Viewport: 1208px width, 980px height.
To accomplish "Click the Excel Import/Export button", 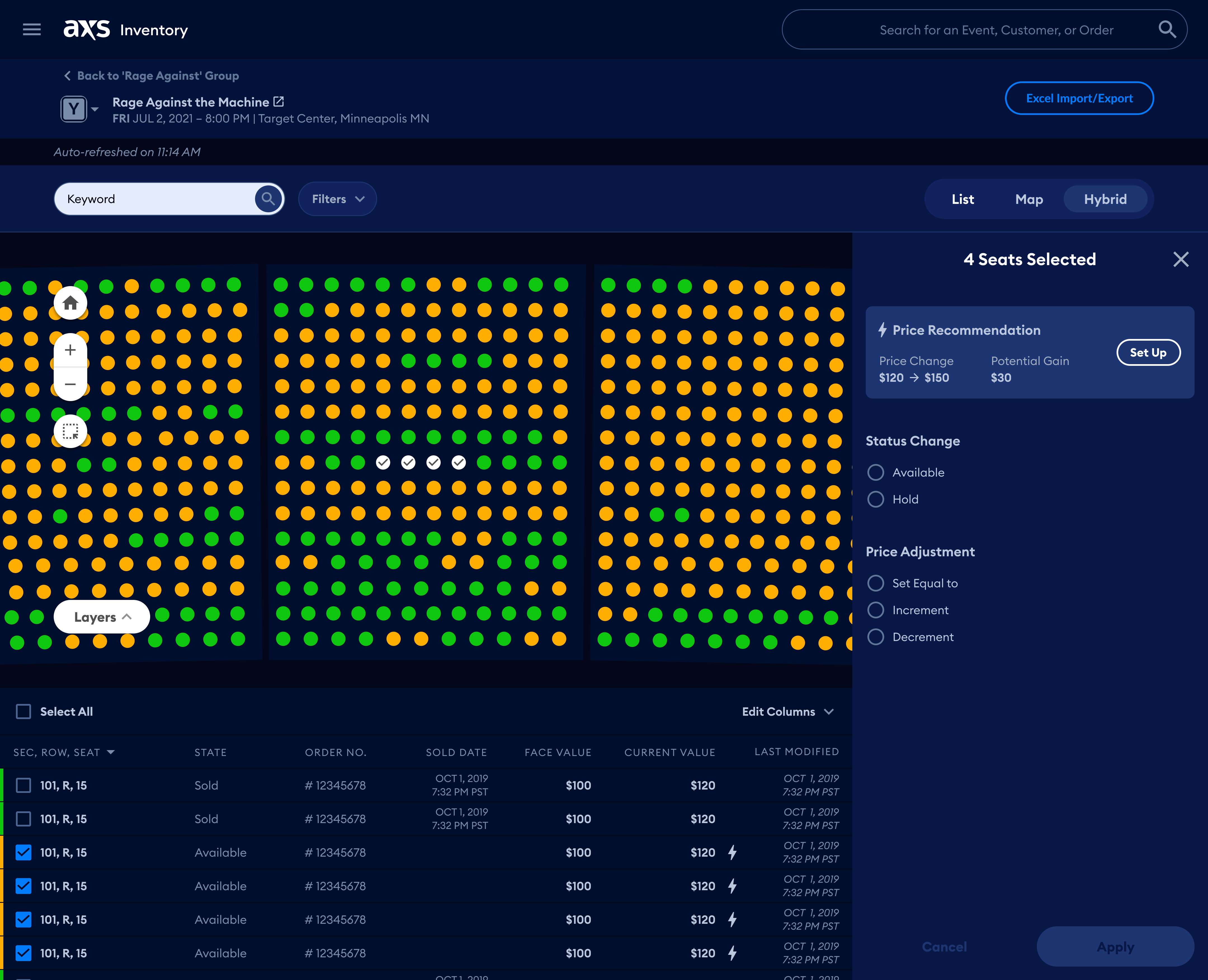I will (x=1079, y=98).
